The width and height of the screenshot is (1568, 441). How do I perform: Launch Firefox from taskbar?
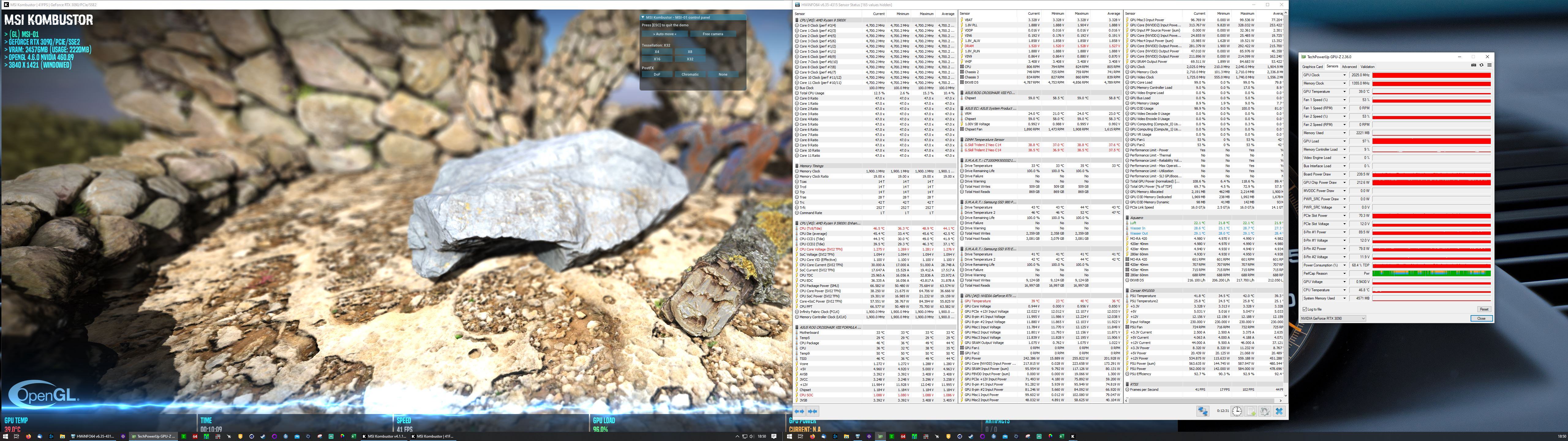click(28, 436)
